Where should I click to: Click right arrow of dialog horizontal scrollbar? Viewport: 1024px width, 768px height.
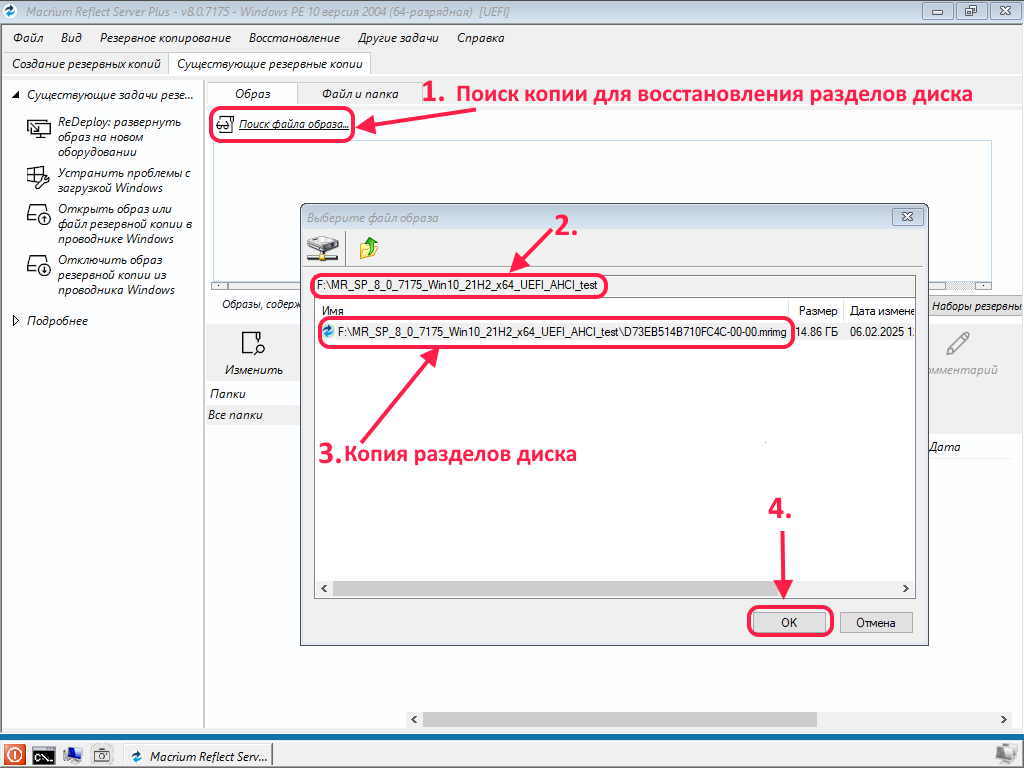pos(906,590)
